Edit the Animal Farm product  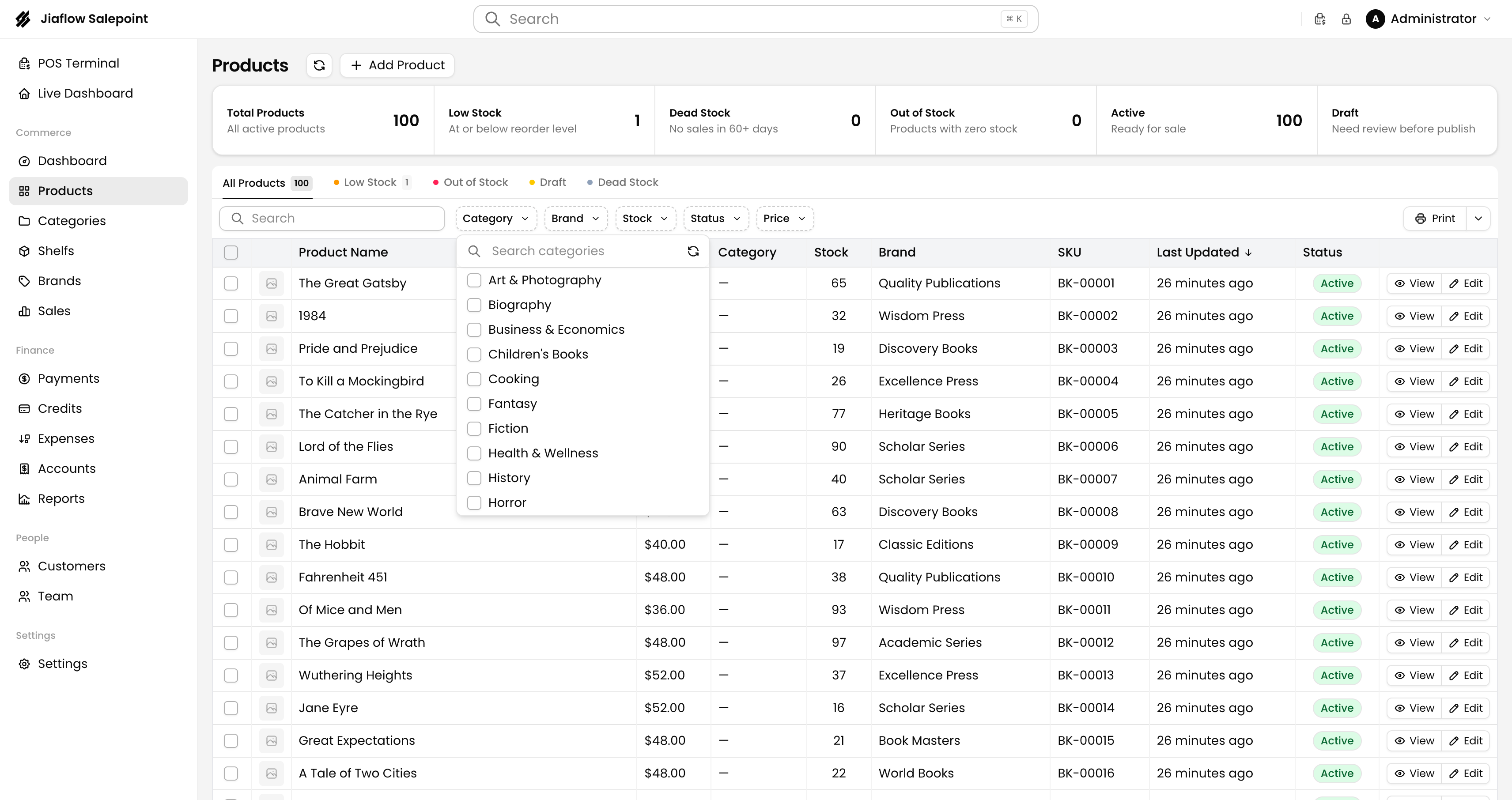coord(1466,479)
